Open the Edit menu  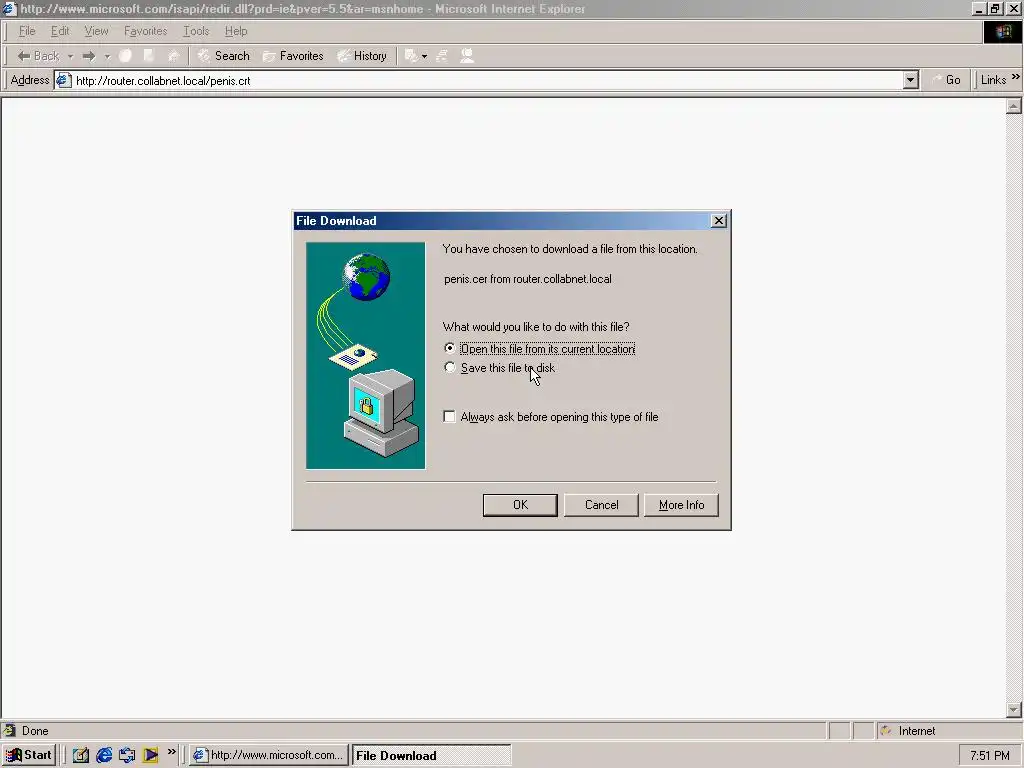coord(60,31)
